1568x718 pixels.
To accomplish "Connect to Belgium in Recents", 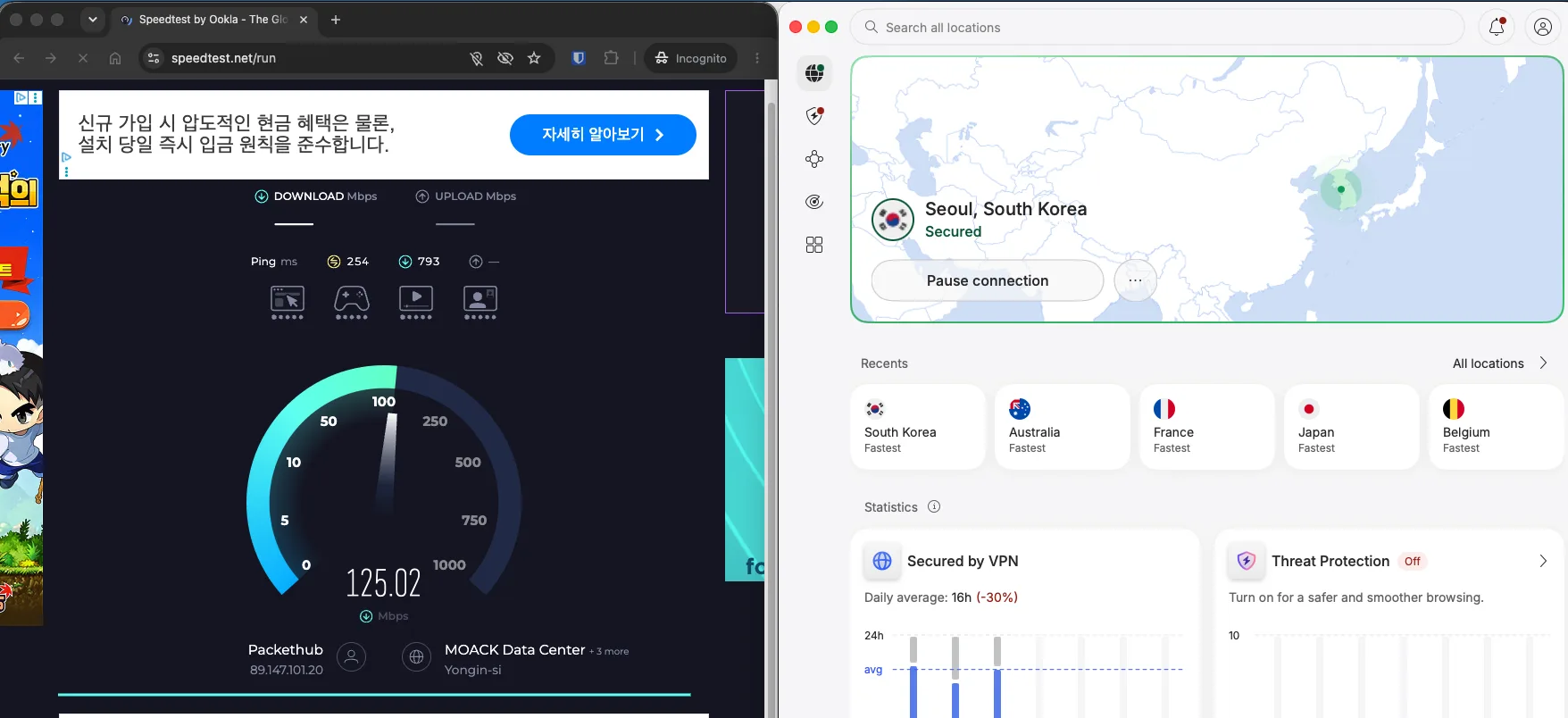I will 1497,427.
